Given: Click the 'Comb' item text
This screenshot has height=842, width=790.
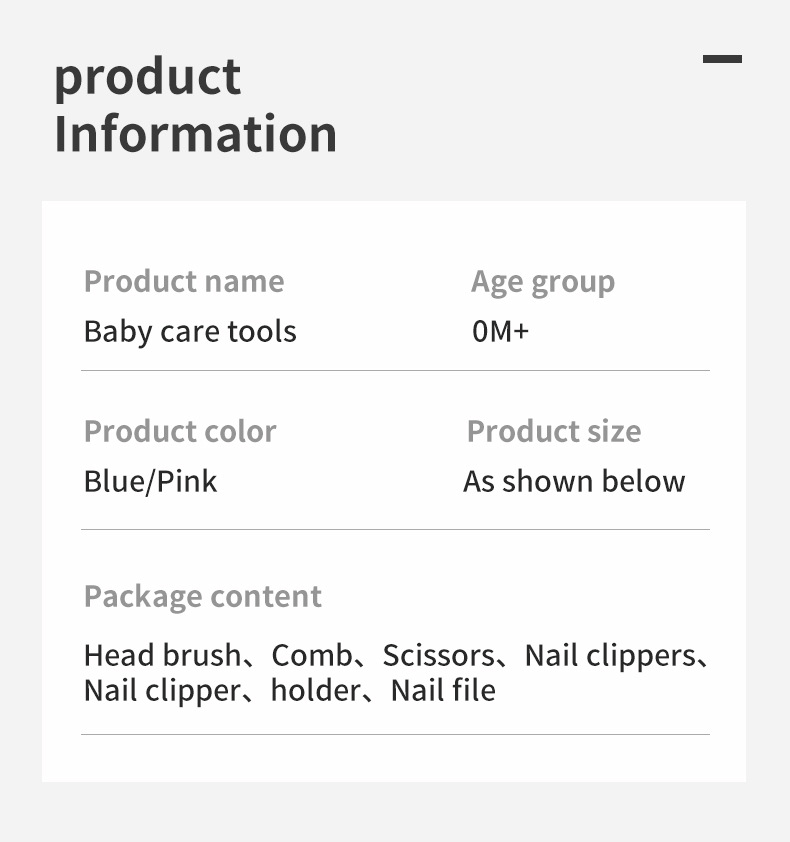Looking at the screenshot, I should (310, 656).
